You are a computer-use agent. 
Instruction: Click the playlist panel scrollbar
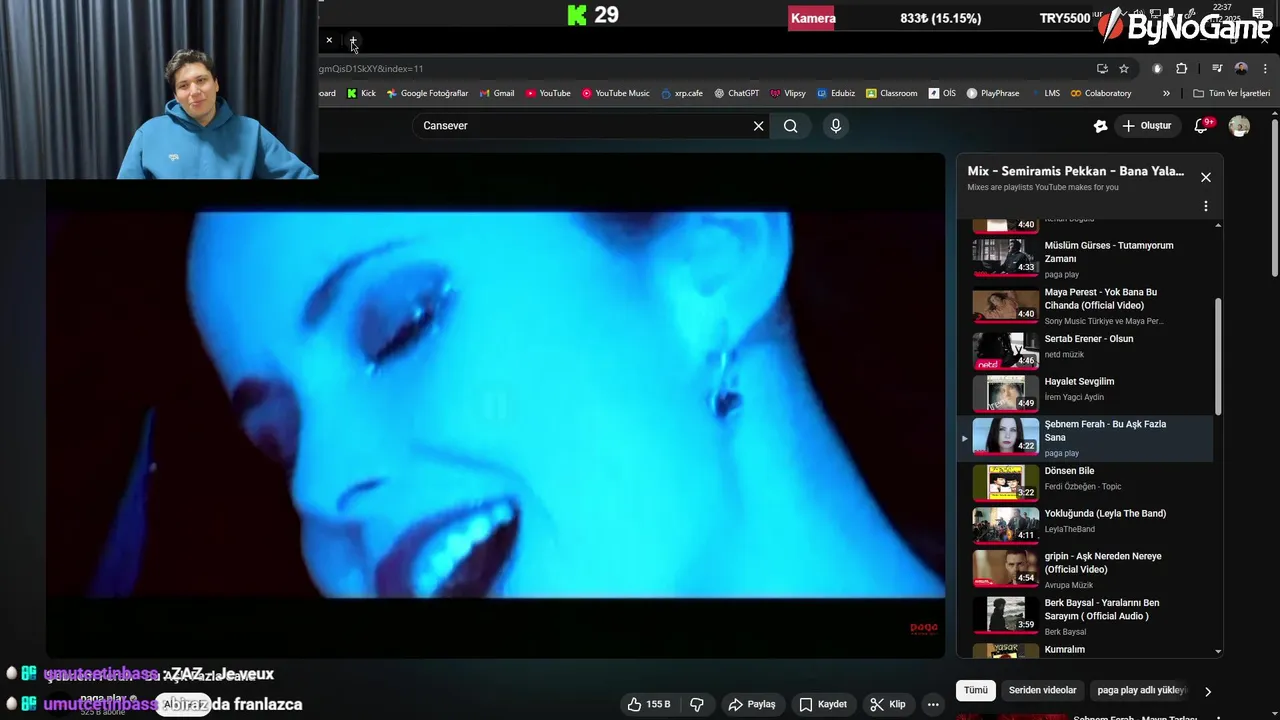(1218, 356)
